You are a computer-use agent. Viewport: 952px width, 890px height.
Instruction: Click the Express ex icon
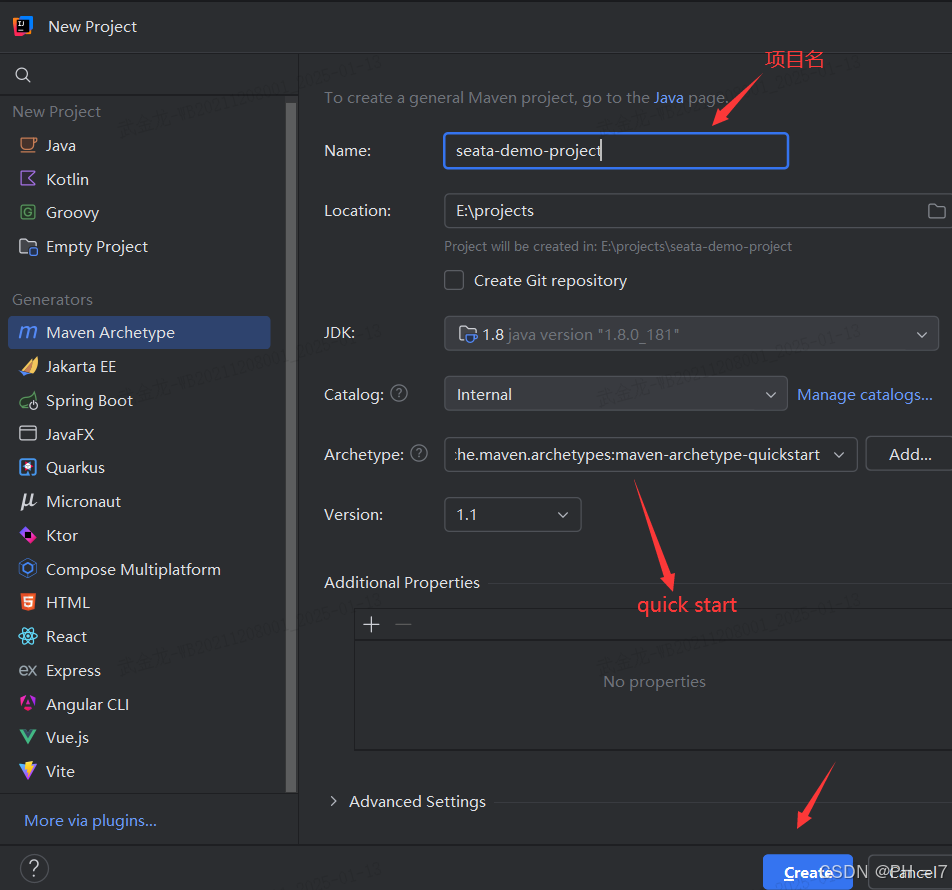[28, 670]
